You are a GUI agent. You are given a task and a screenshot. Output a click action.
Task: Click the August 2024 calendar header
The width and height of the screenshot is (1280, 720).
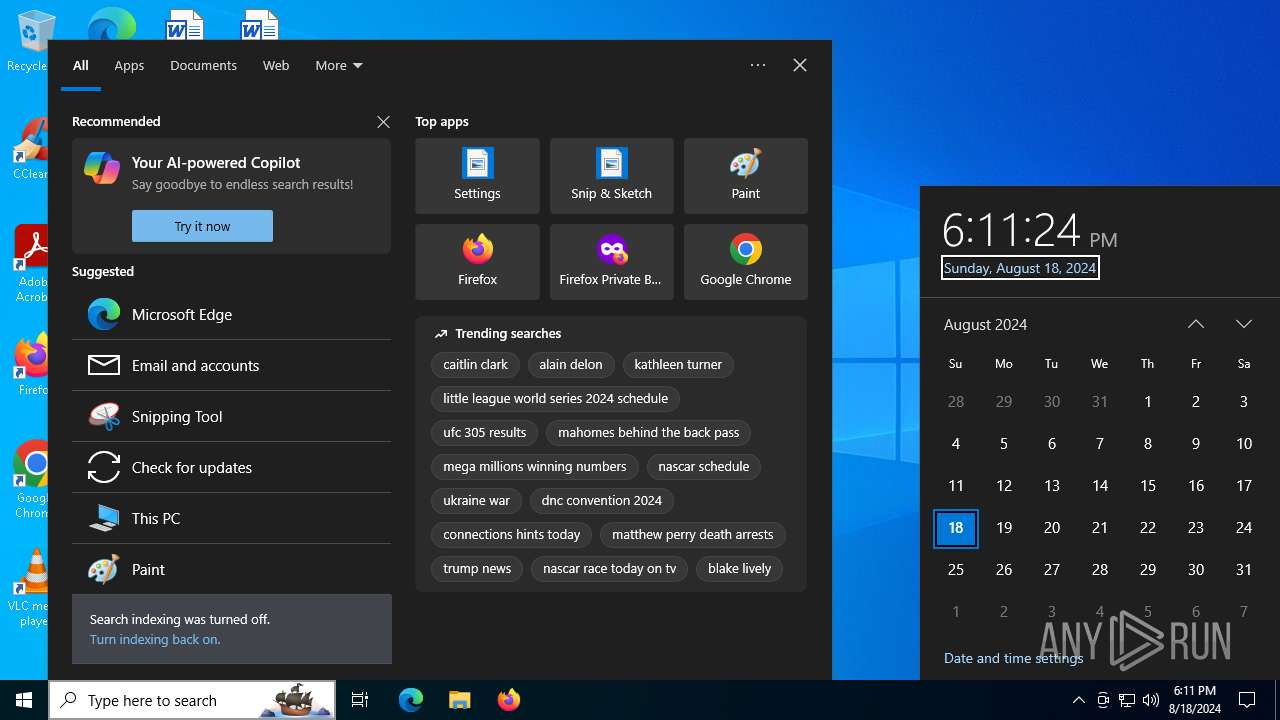pyautogui.click(x=986, y=324)
